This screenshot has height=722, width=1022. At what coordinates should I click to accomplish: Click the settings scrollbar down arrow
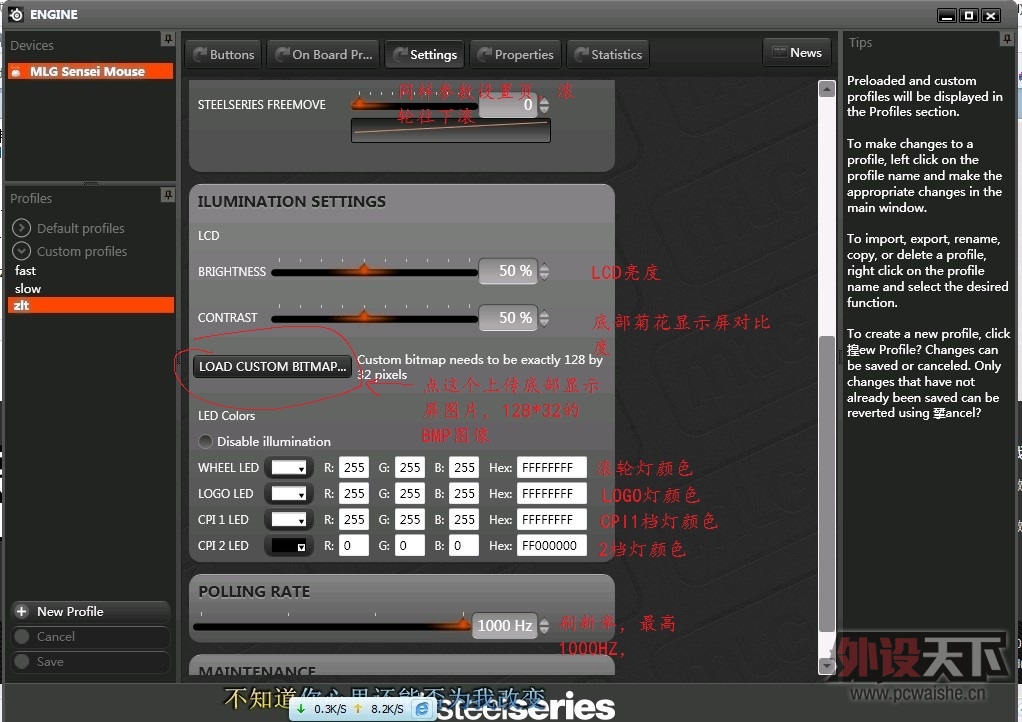pos(826,666)
